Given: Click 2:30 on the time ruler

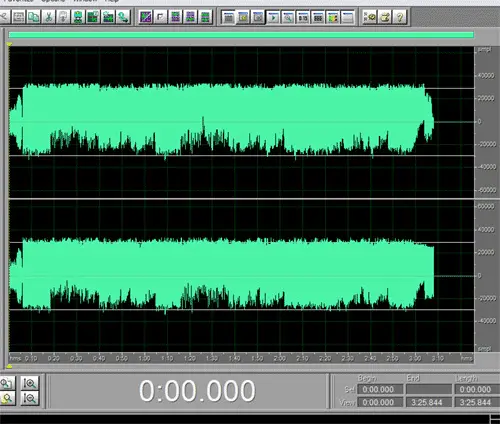Looking at the screenshot, I should click(348, 359).
